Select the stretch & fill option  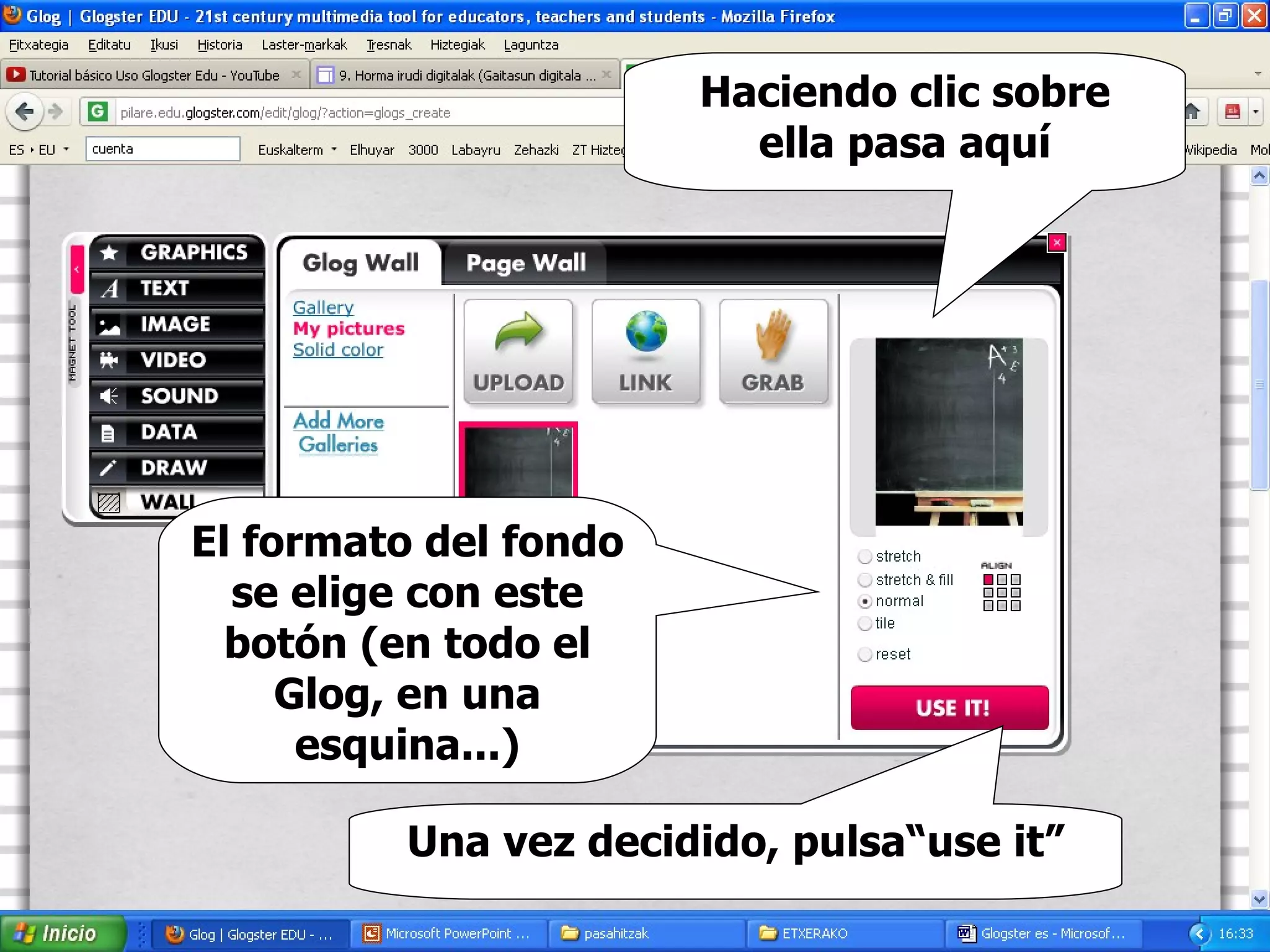pos(864,580)
